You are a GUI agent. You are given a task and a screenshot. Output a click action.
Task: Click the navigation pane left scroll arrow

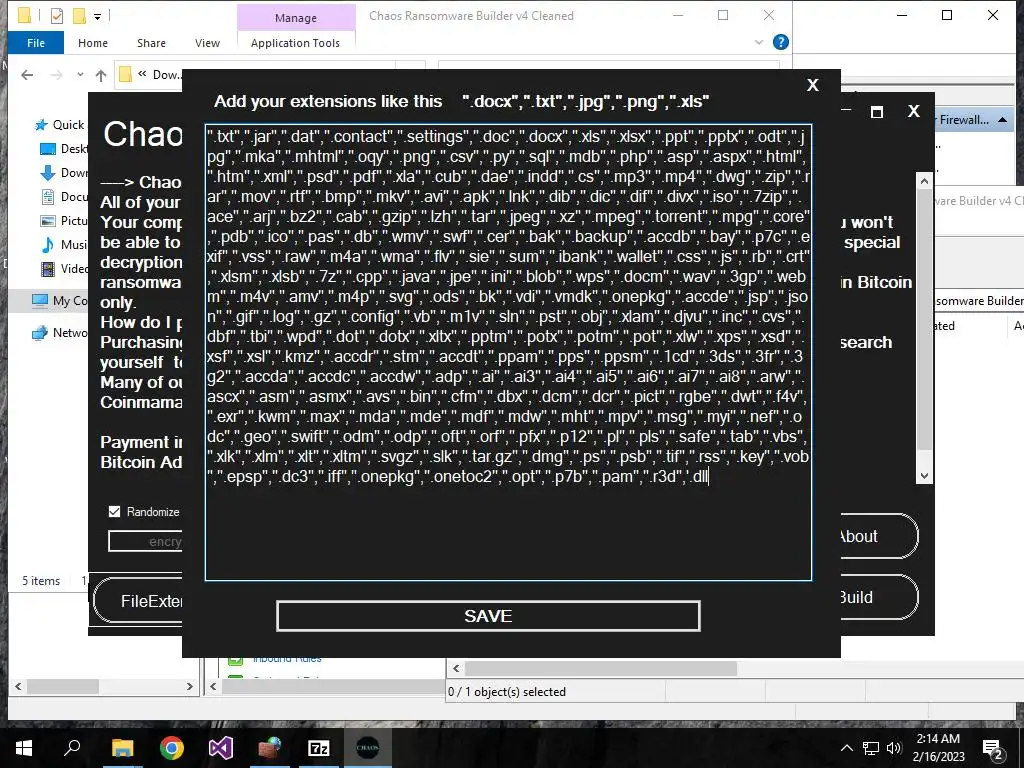pyautogui.click(x=18, y=686)
